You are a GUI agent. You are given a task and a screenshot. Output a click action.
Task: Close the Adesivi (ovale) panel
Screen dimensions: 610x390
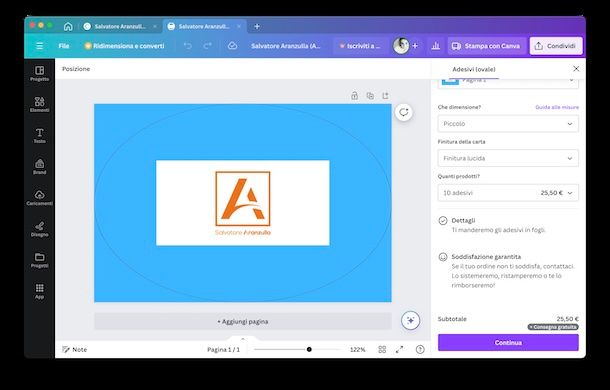click(576, 69)
